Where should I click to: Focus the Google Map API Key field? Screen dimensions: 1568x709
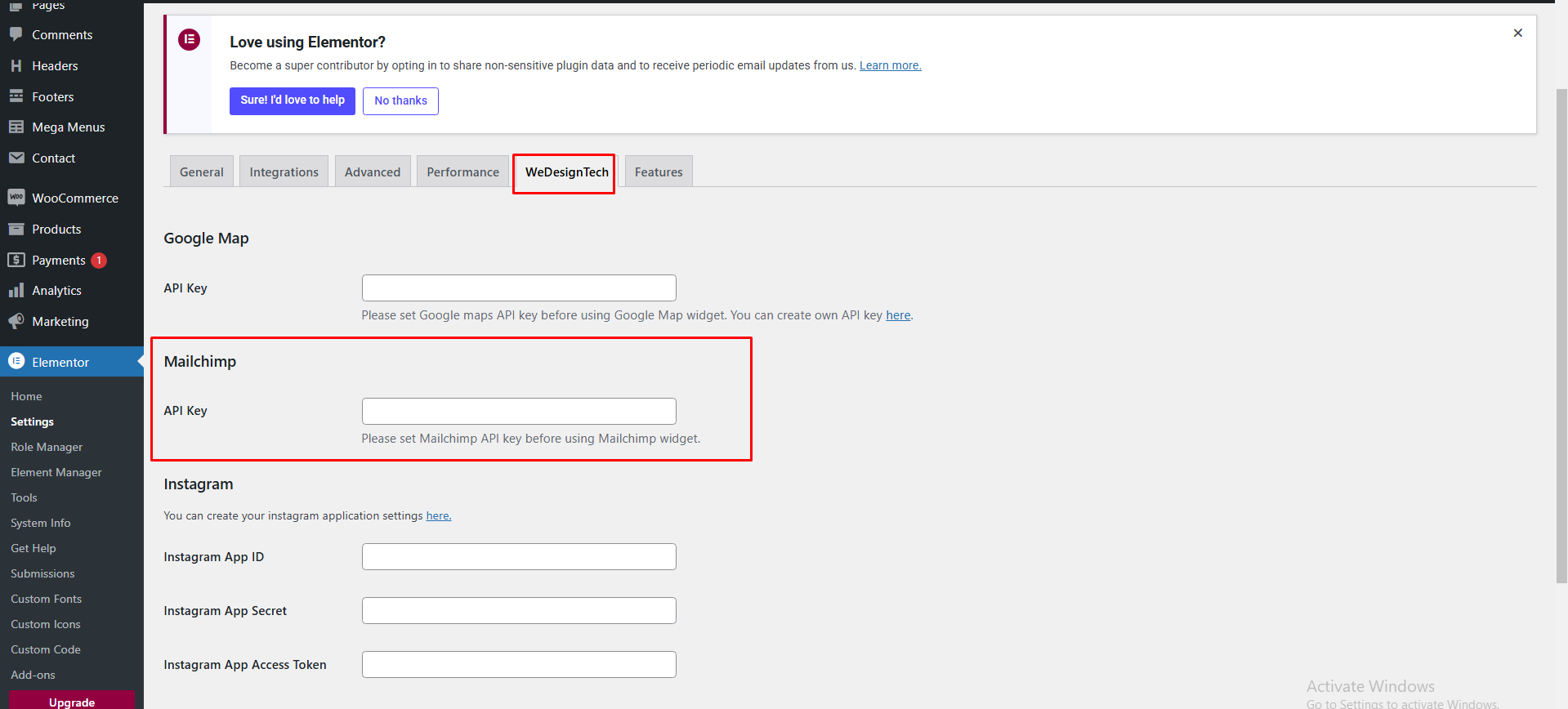[x=519, y=288]
